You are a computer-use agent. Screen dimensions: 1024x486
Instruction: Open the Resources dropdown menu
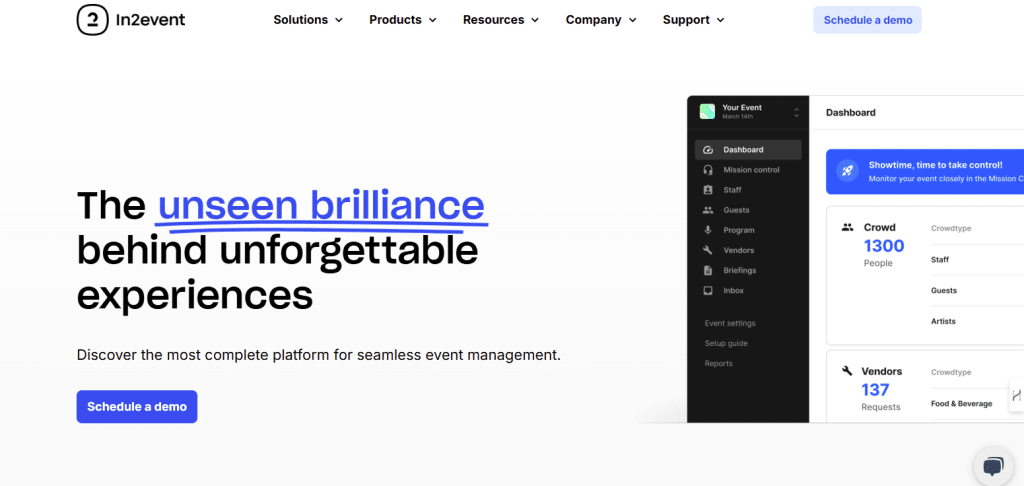pyautogui.click(x=501, y=20)
